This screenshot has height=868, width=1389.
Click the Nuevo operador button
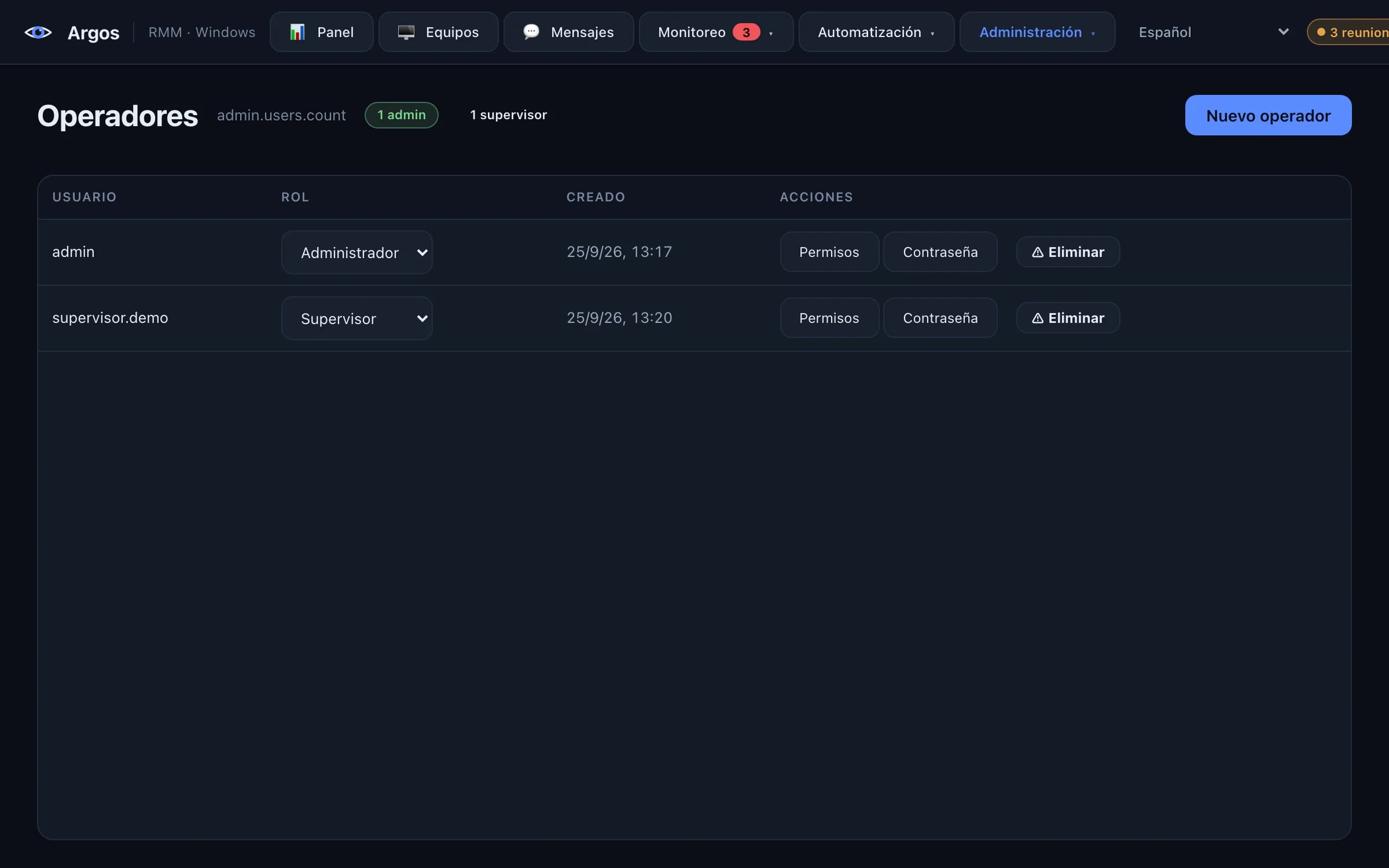coord(1268,115)
